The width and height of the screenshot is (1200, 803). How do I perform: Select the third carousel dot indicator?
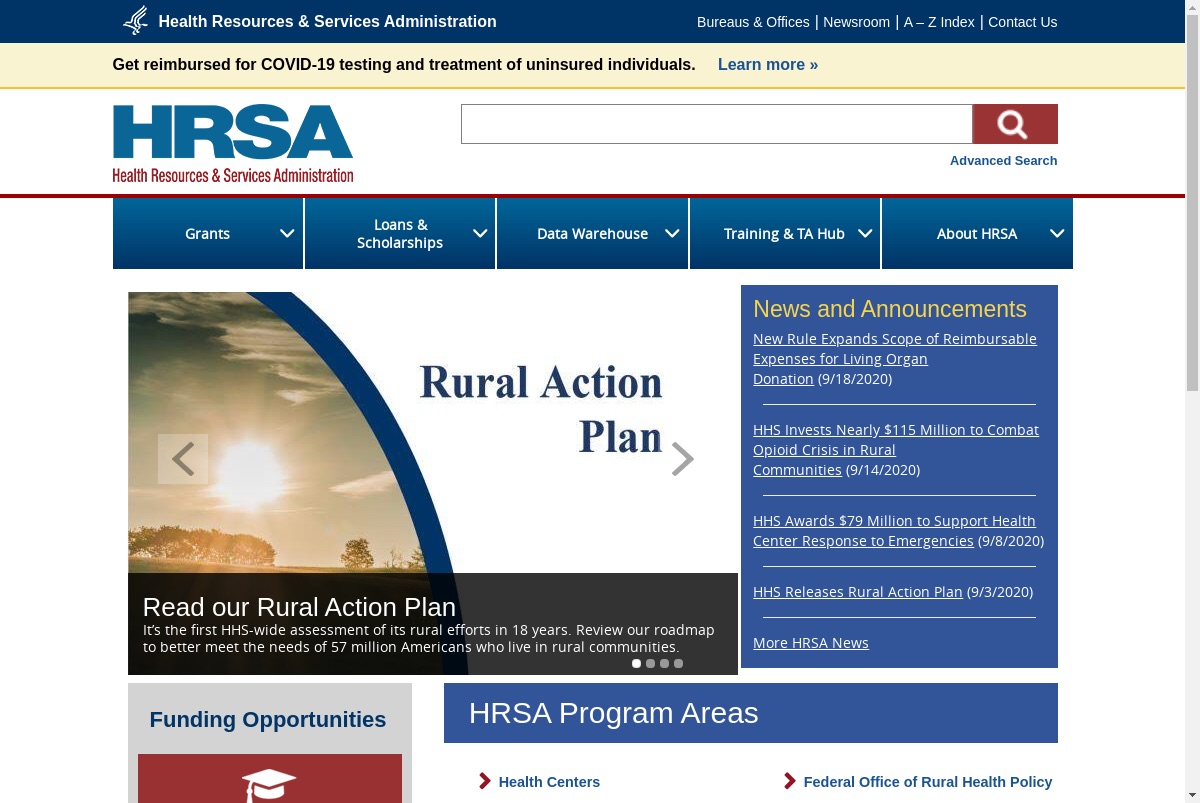pos(664,663)
